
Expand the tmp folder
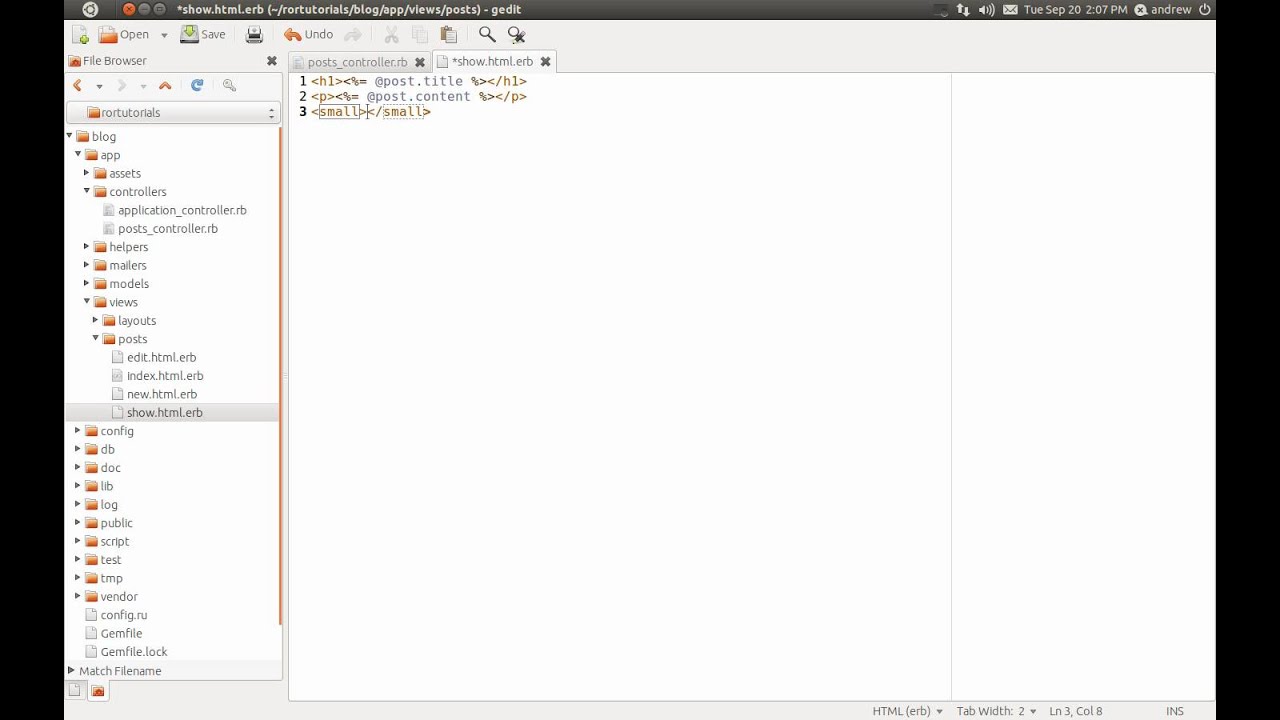point(78,578)
